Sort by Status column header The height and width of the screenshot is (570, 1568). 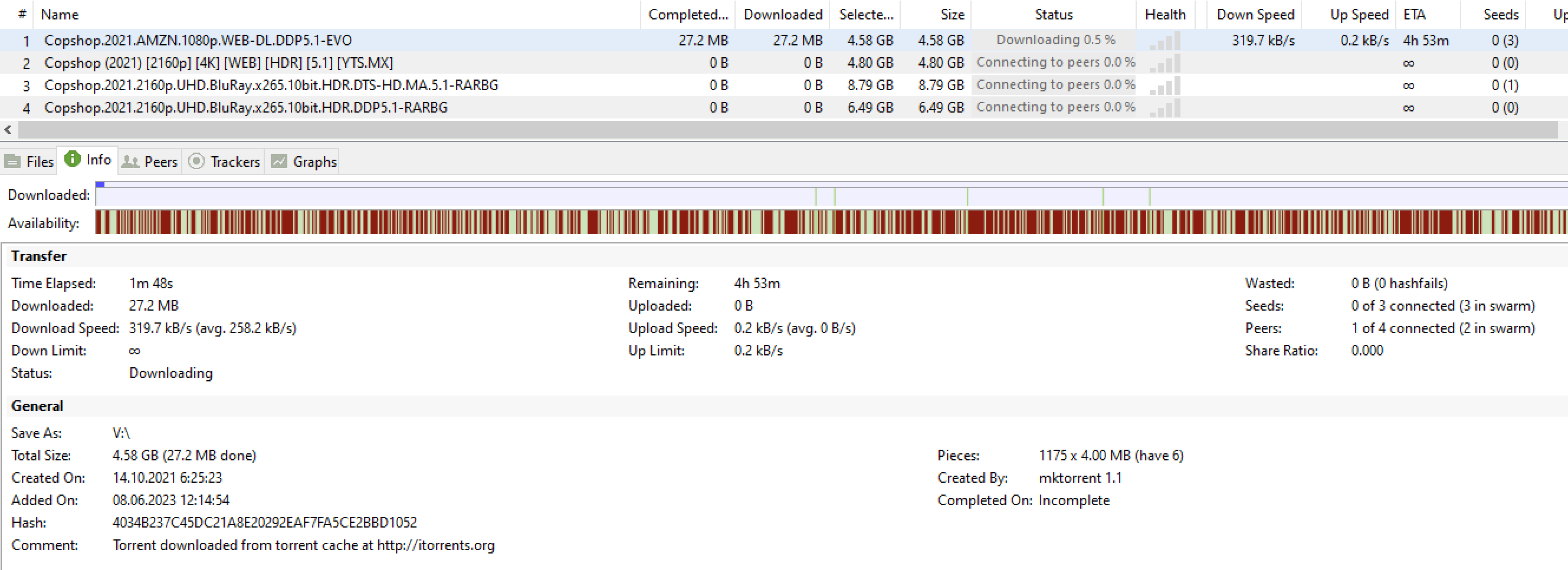[1054, 15]
